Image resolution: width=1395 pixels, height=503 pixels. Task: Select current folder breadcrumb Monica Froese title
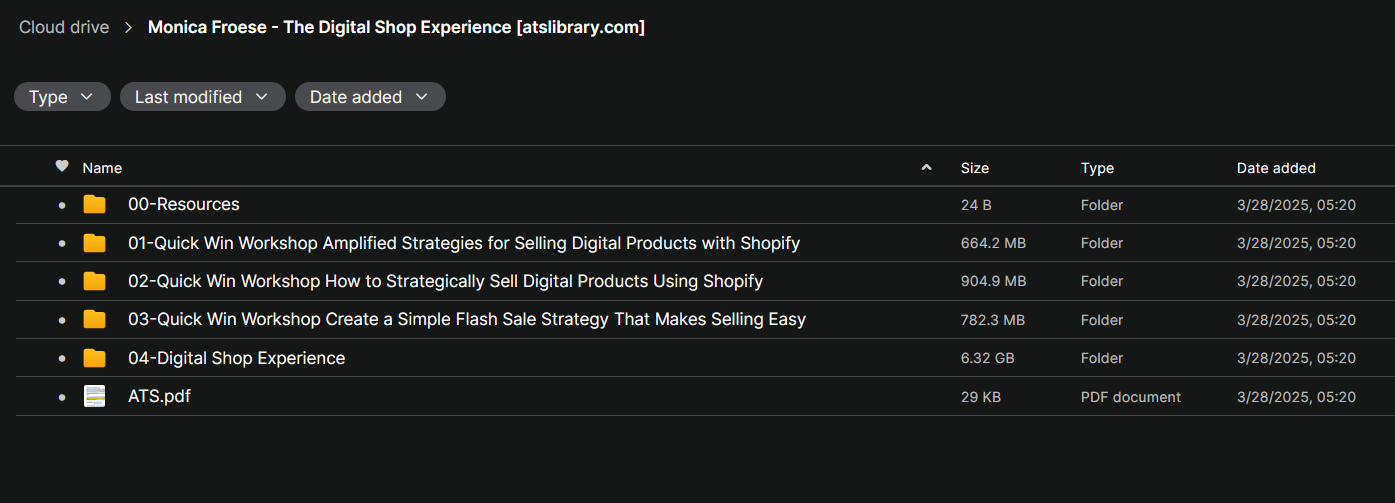[396, 27]
